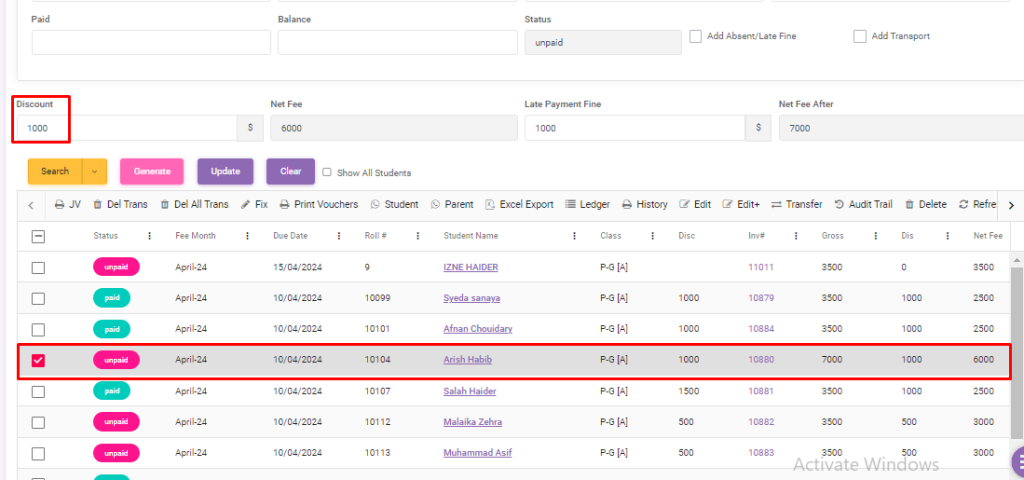Open Arish Habib student link
This screenshot has width=1024, height=480.
click(x=467, y=360)
